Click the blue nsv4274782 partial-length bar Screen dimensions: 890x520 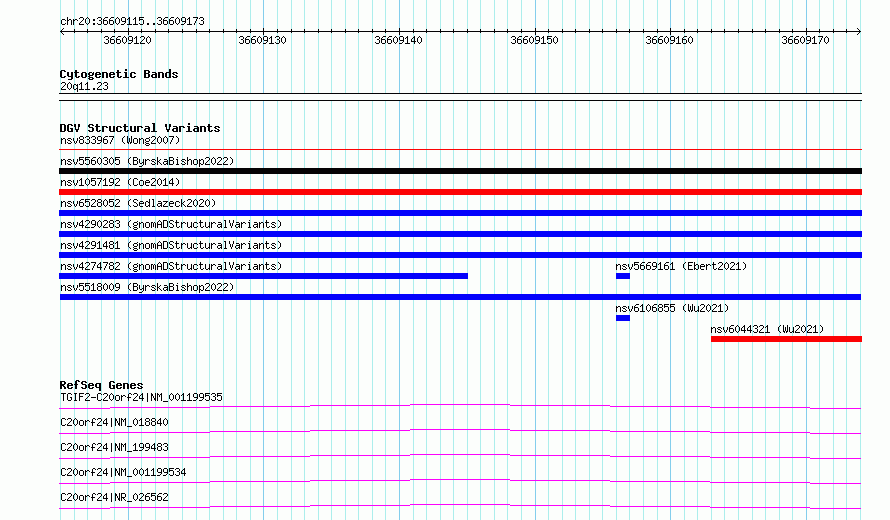coord(263,276)
